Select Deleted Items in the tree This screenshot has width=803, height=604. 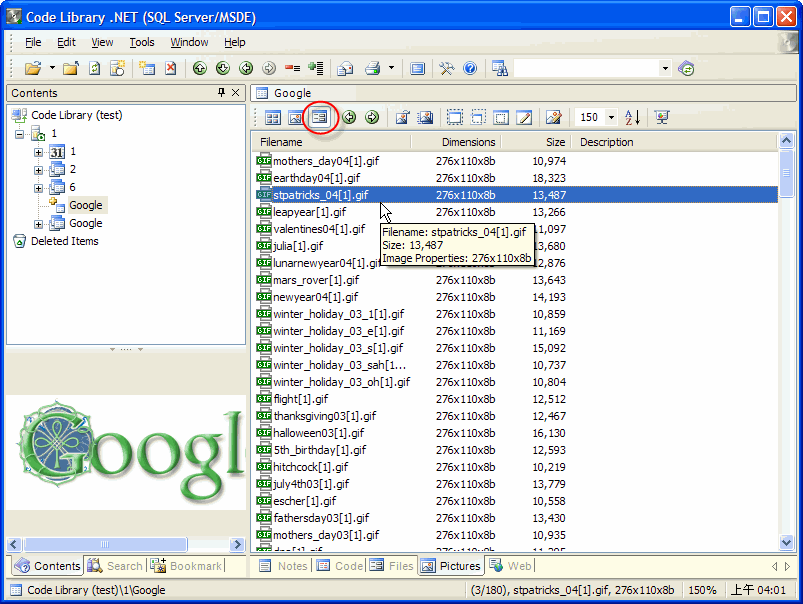(x=65, y=241)
